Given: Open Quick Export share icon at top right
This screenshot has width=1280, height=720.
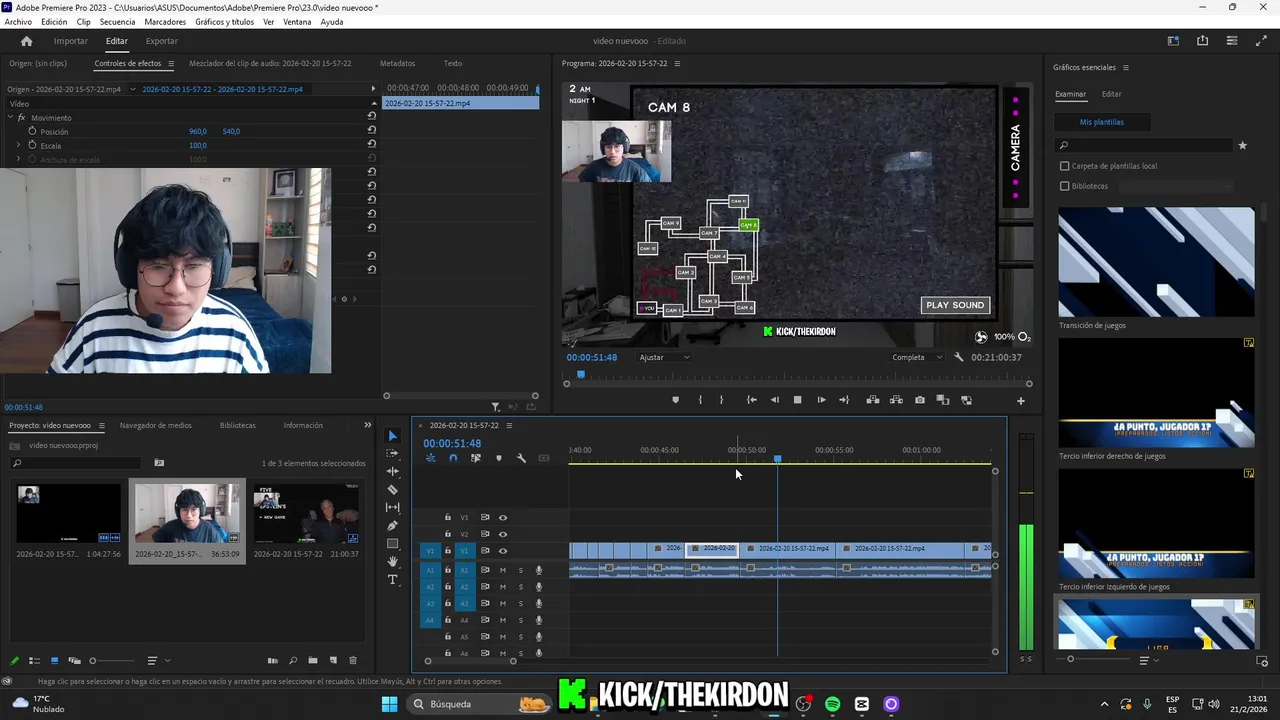Looking at the screenshot, I should point(1202,41).
